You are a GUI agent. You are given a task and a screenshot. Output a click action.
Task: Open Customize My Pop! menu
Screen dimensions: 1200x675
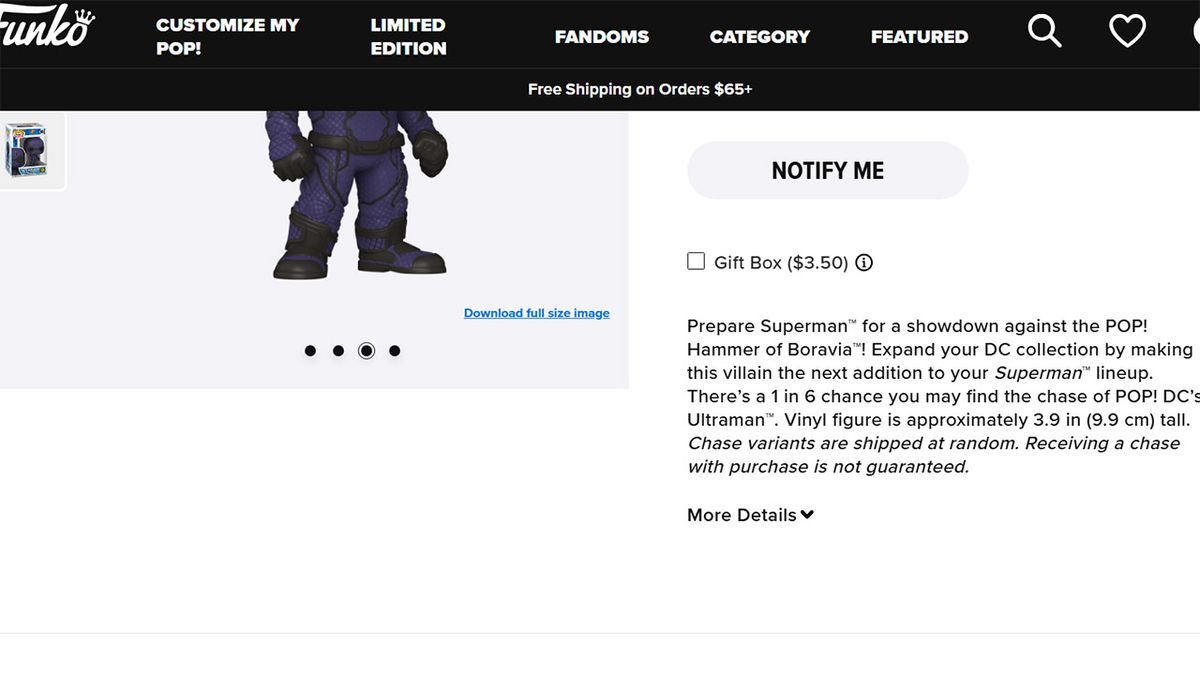tap(227, 36)
